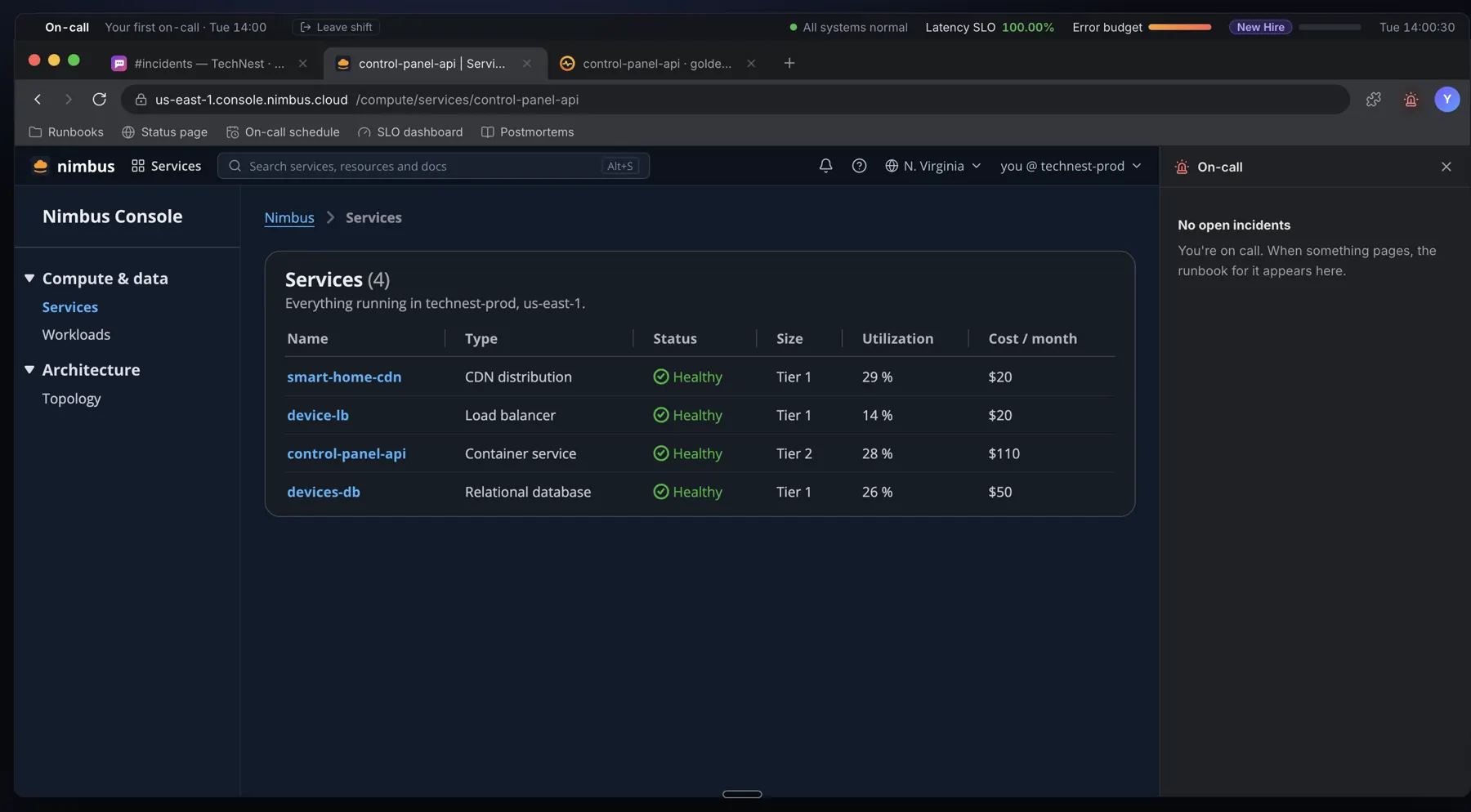Image resolution: width=1471 pixels, height=812 pixels.
Task: Open the On-call schedule bookmark
Action: pyautogui.click(x=283, y=132)
